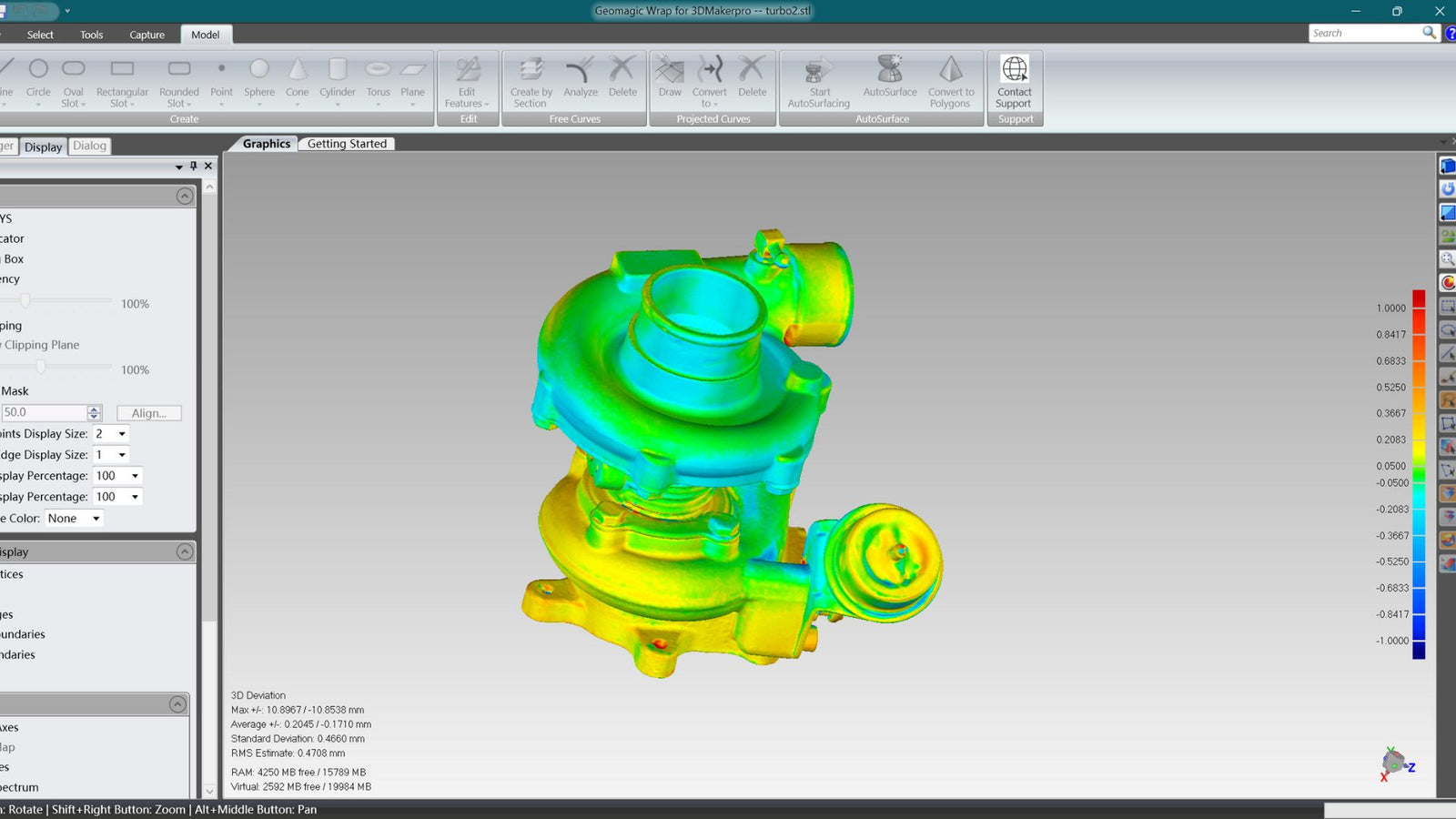Start AutoSurfacing on the model
The height and width of the screenshot is (819, 1456).
(x=817, y=80)
